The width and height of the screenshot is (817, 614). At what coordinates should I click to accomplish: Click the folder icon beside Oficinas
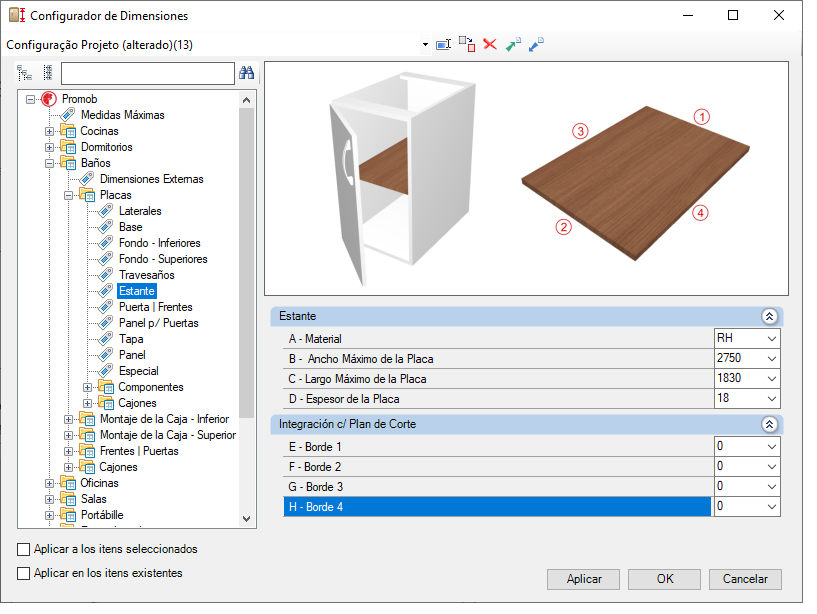click(68, 483)
